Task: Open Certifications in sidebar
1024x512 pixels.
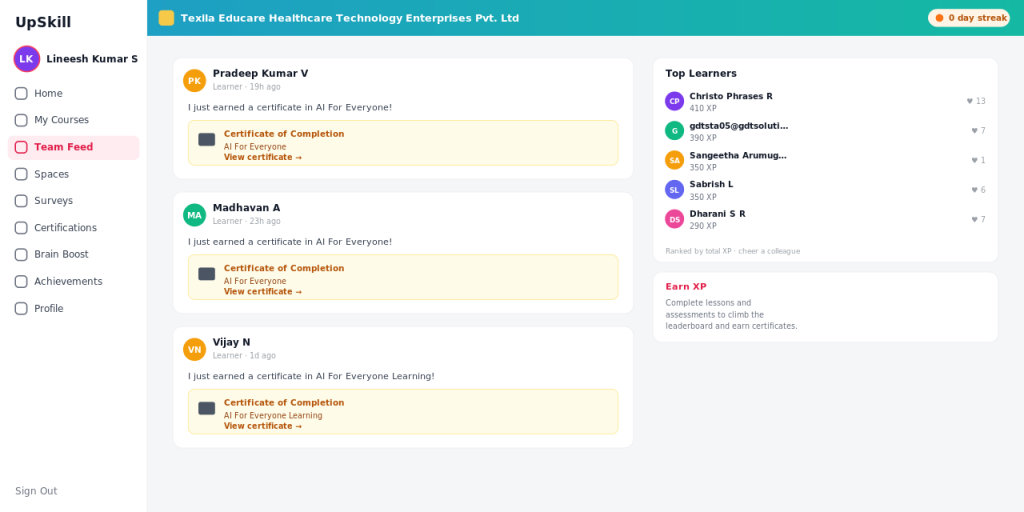Action: (73, 228)
